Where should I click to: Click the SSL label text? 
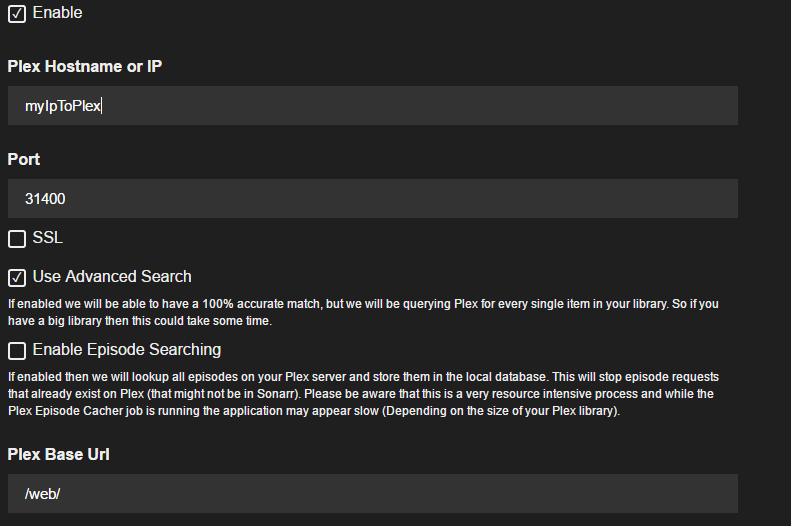click(x=47, y=238)
